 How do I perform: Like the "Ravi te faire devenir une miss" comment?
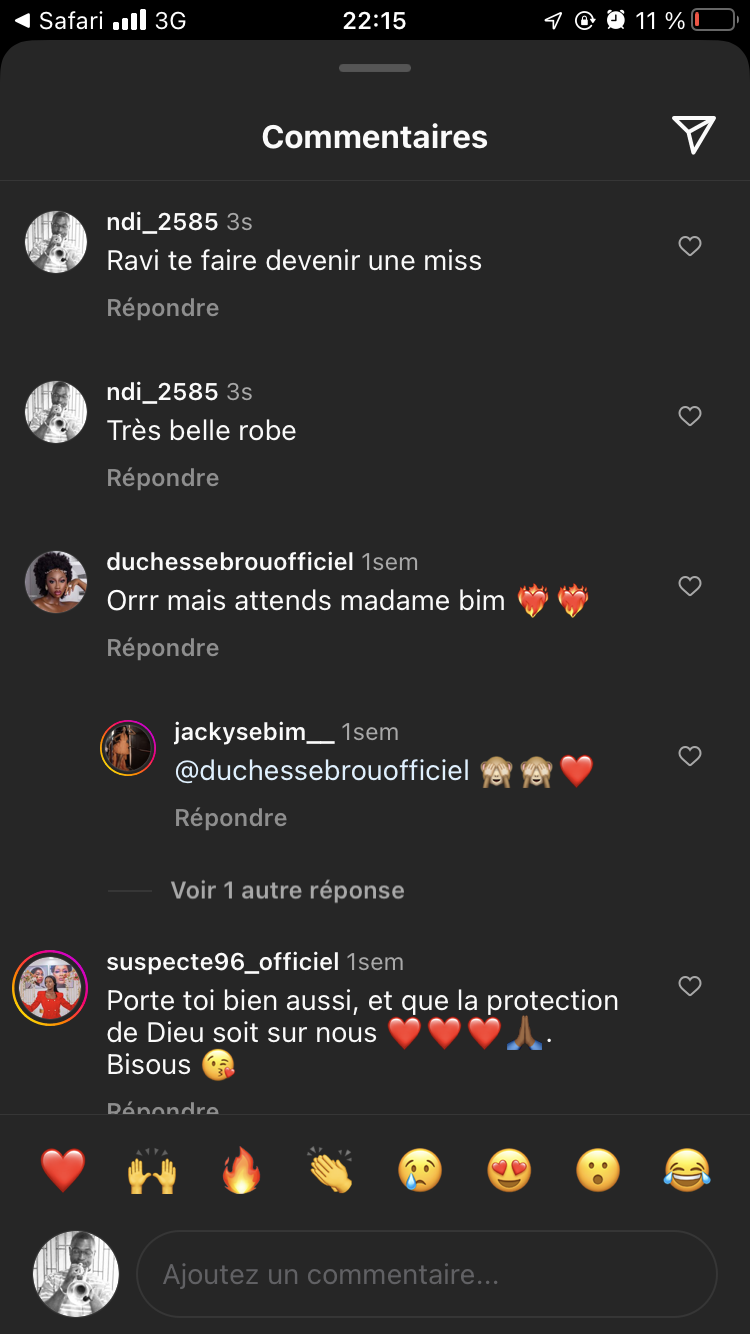(690, 246)
